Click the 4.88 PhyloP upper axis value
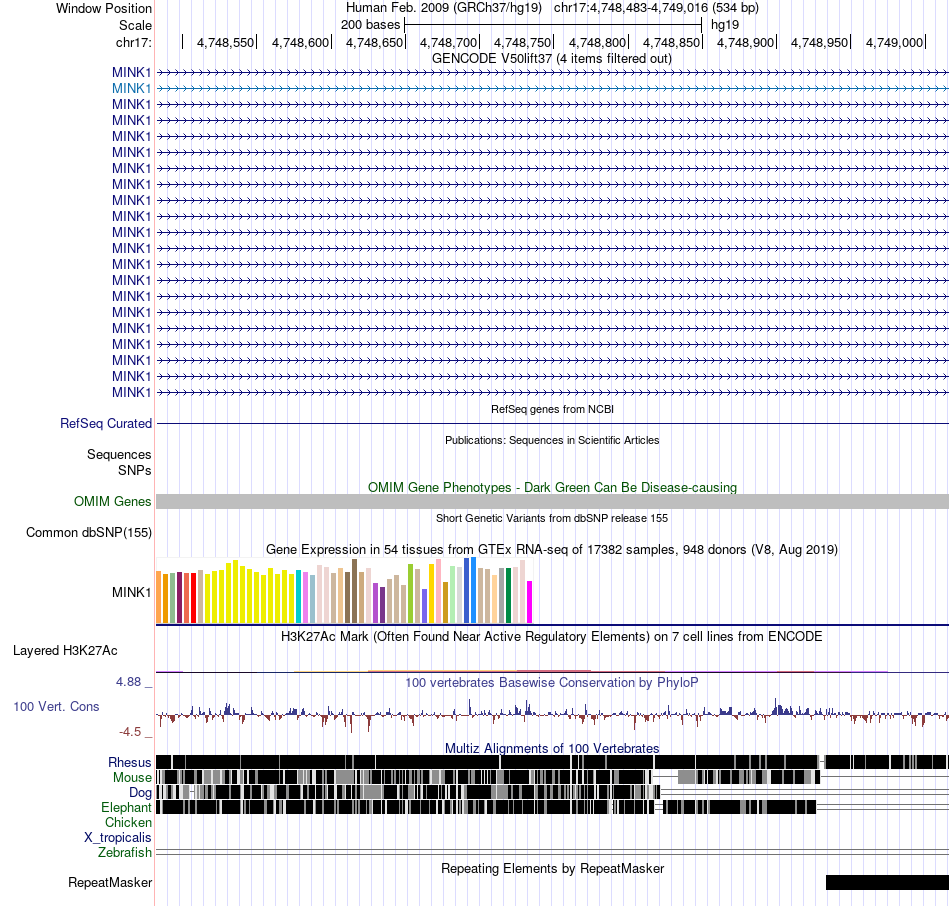 pos(128,682)
